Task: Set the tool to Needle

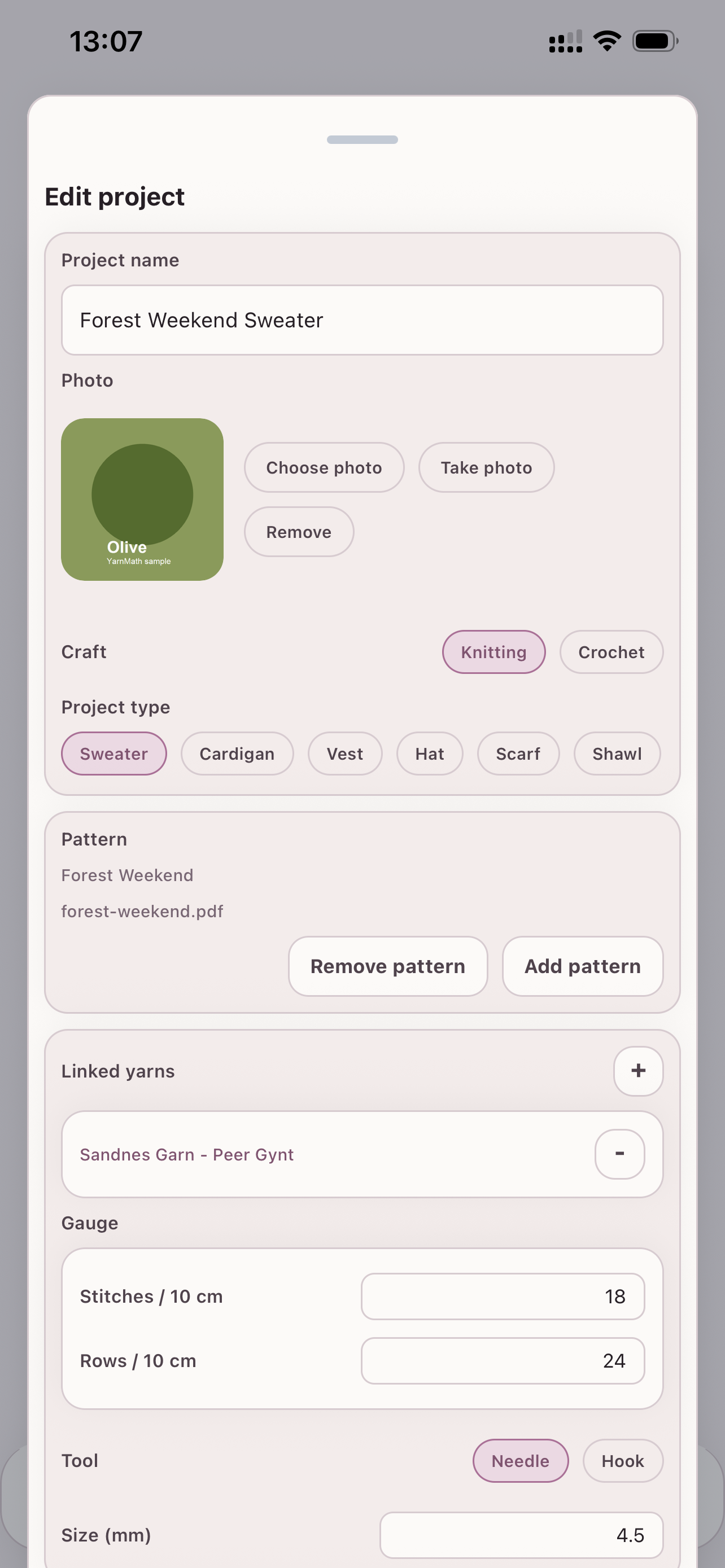Action: point(520,1461)
